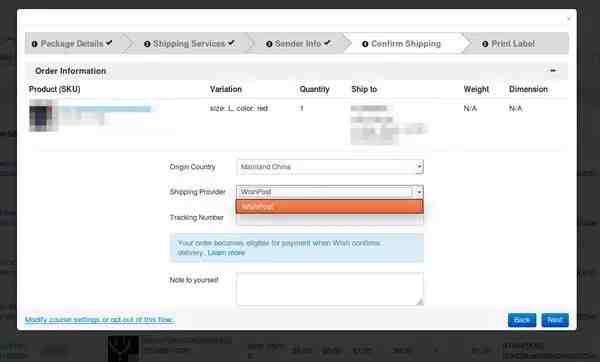Viewport: 600px width, 362px height.
Task: Open the Origin Country dropdown
Action: coord(330,167)
